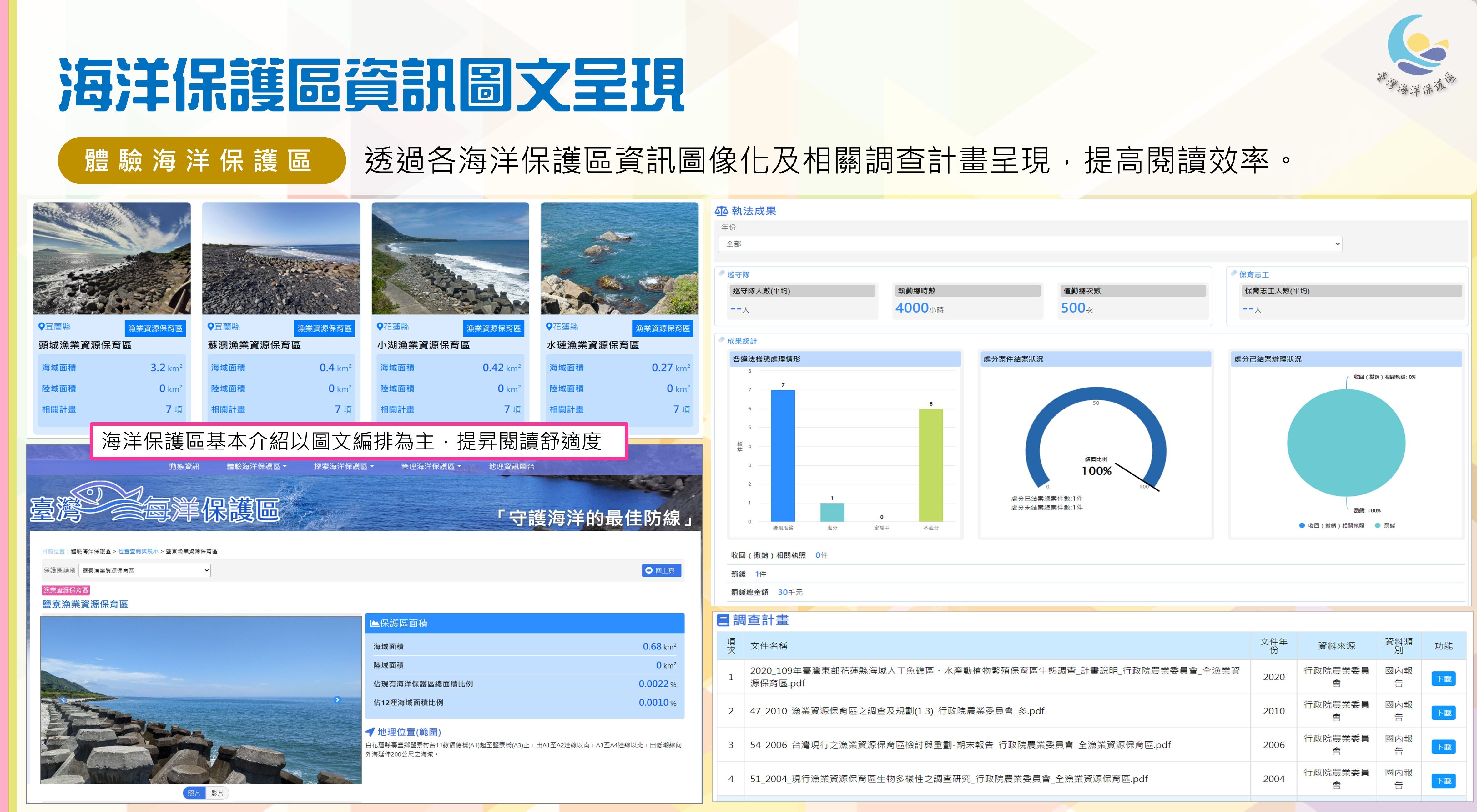Open the 水璉漁業資源保育區 card photo

pyautogui.click(x=619, y=258)
